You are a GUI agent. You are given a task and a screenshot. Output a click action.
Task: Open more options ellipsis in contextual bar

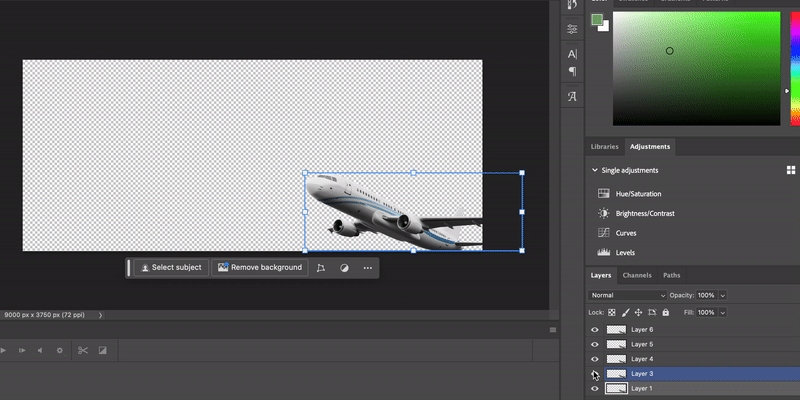[368, 268]
